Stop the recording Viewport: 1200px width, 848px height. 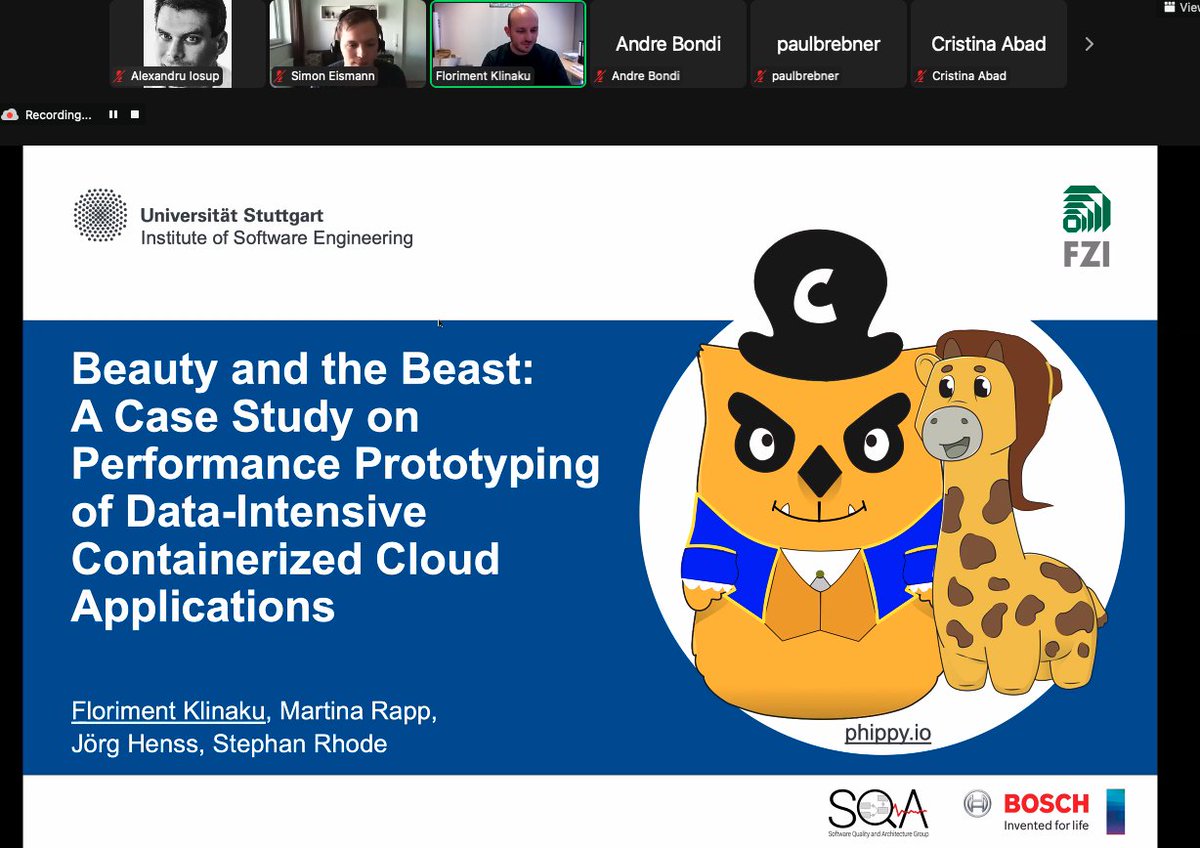click(135, 115)
